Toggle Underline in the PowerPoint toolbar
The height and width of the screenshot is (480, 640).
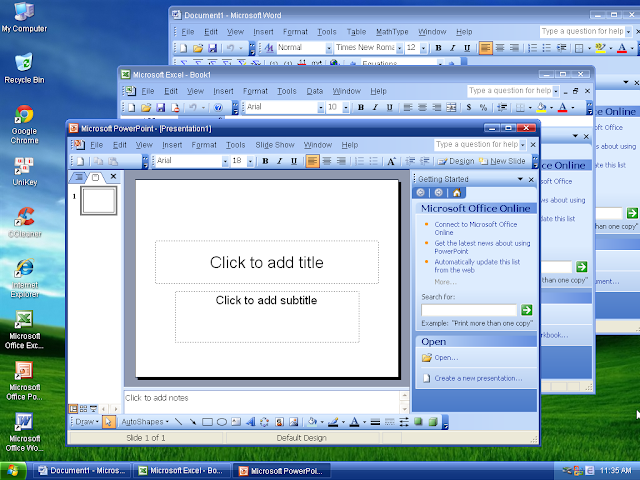(x=294, y=161)
